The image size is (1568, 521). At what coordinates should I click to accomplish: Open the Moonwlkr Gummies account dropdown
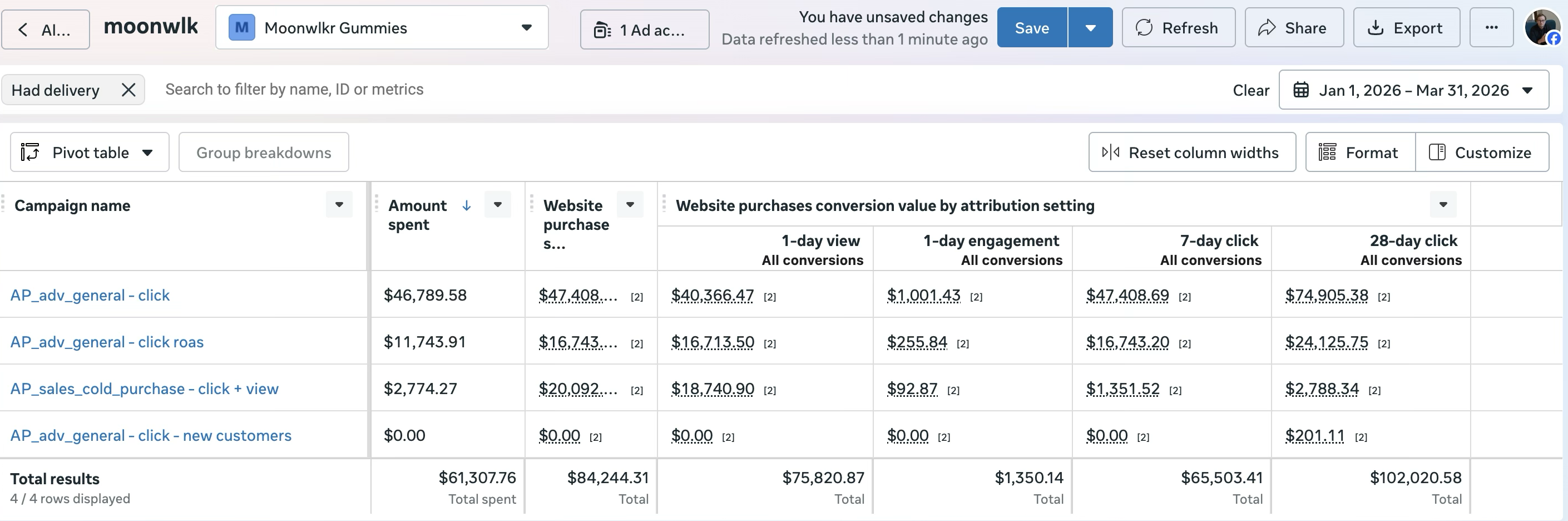(x=382, y=28)
